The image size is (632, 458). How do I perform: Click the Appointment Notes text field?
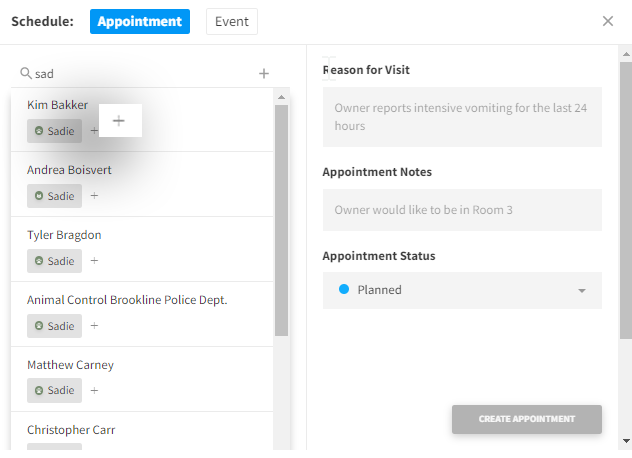[x=462, y=210]
